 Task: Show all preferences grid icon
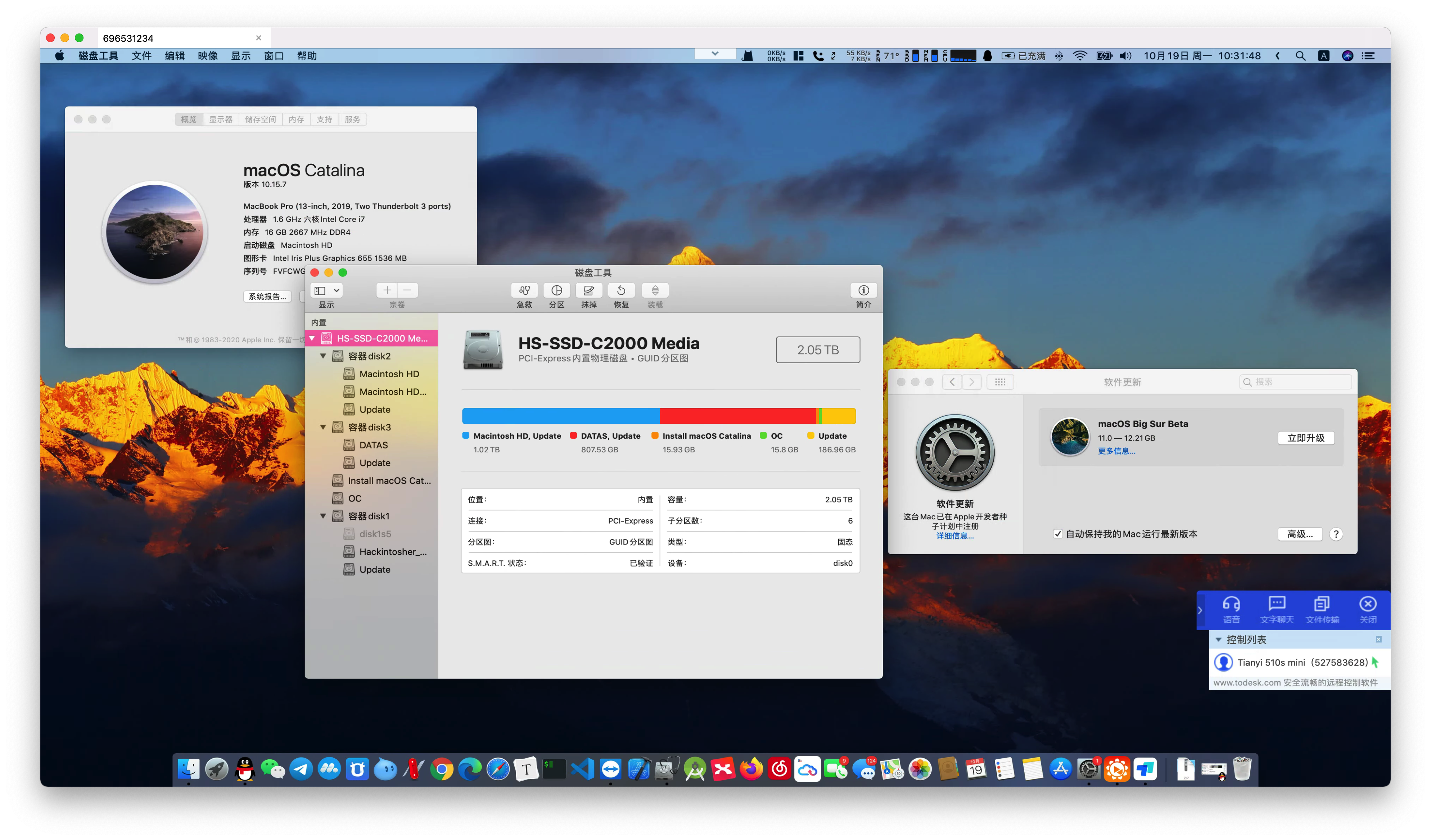1000,381
